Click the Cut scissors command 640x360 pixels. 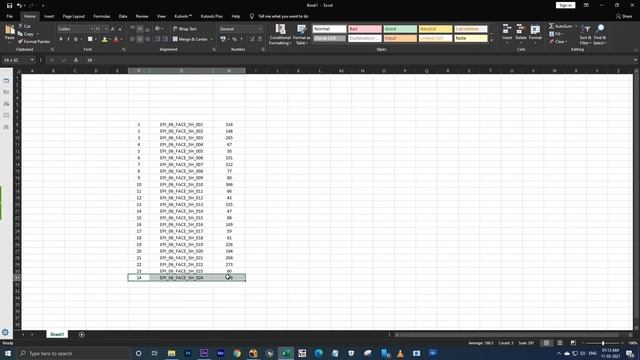point(24,26)
